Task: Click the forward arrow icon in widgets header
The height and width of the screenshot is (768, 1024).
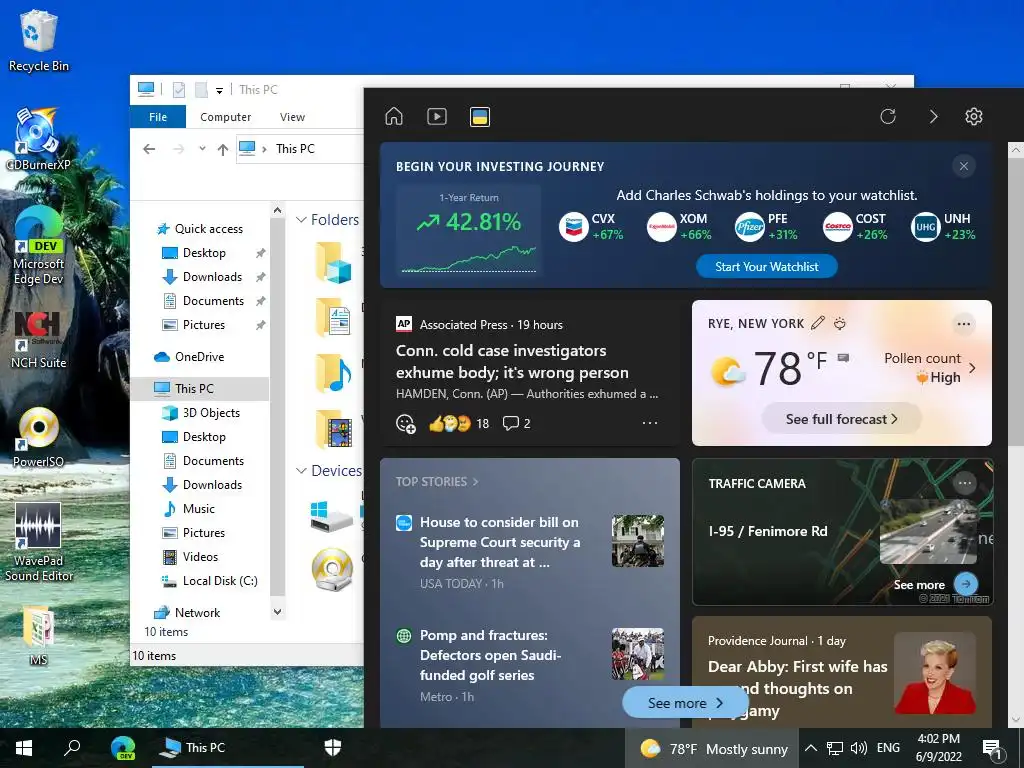Action: click(933, 117)
